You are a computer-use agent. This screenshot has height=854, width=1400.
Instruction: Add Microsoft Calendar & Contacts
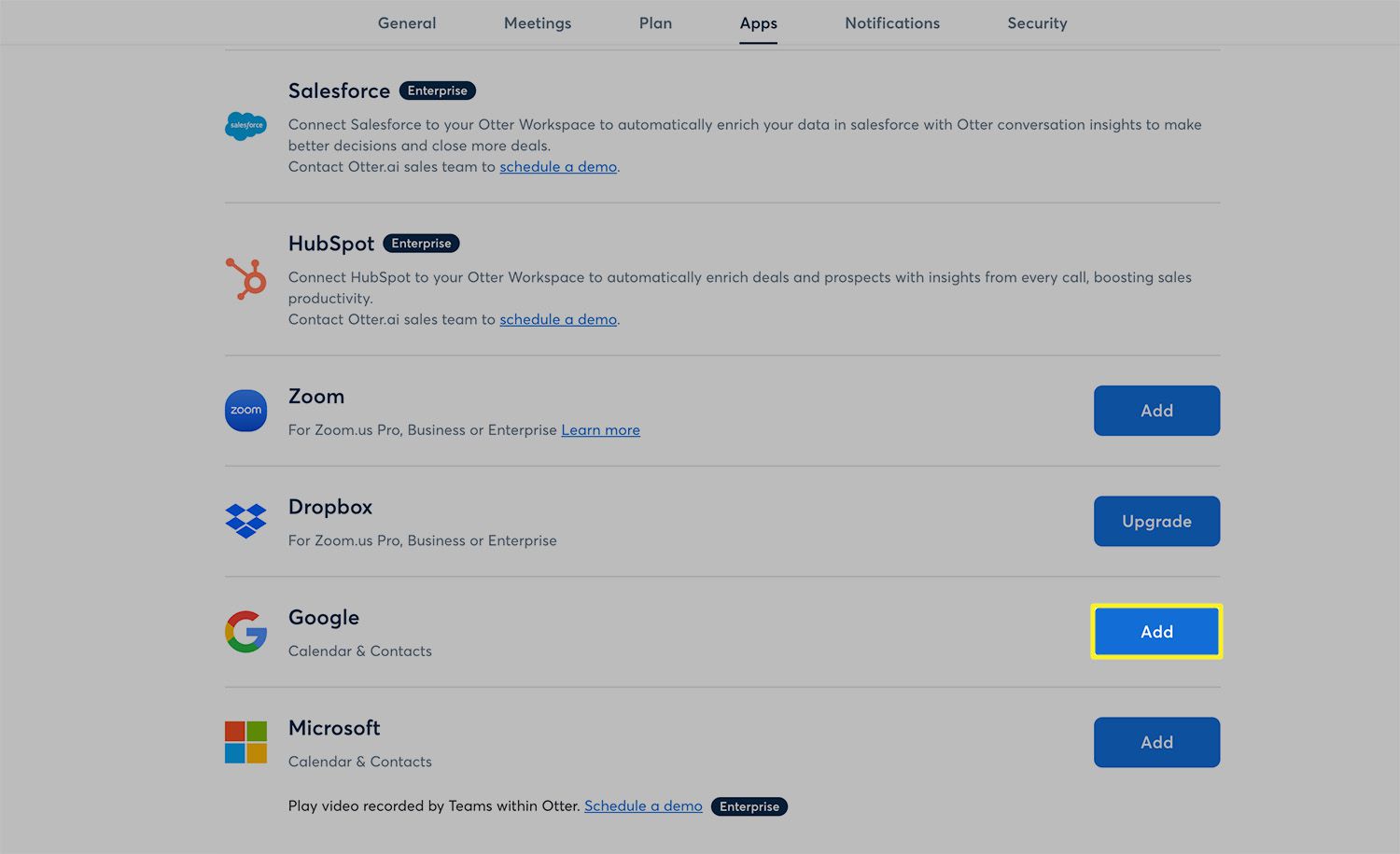(1156, 742)
